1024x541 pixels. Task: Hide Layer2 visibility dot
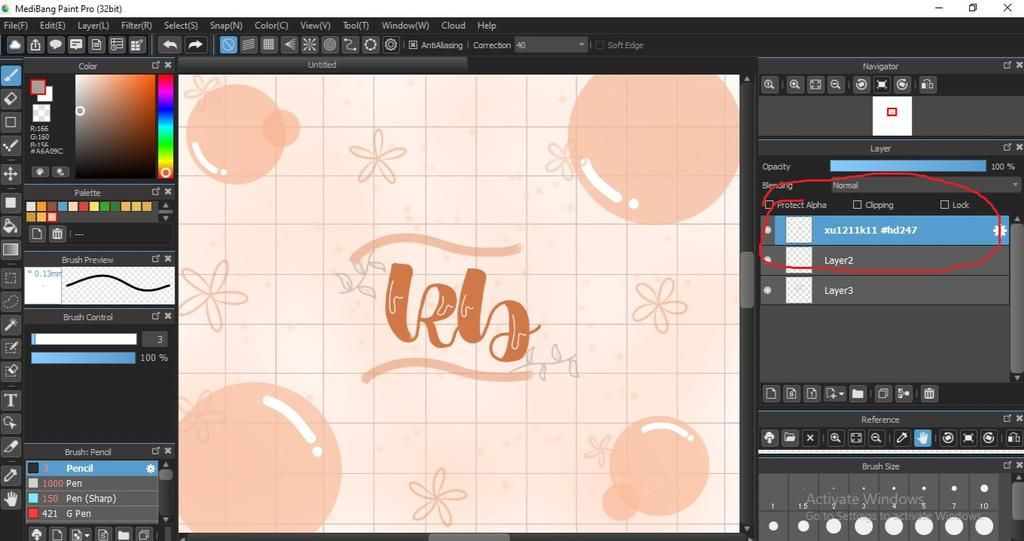point(768,260)
